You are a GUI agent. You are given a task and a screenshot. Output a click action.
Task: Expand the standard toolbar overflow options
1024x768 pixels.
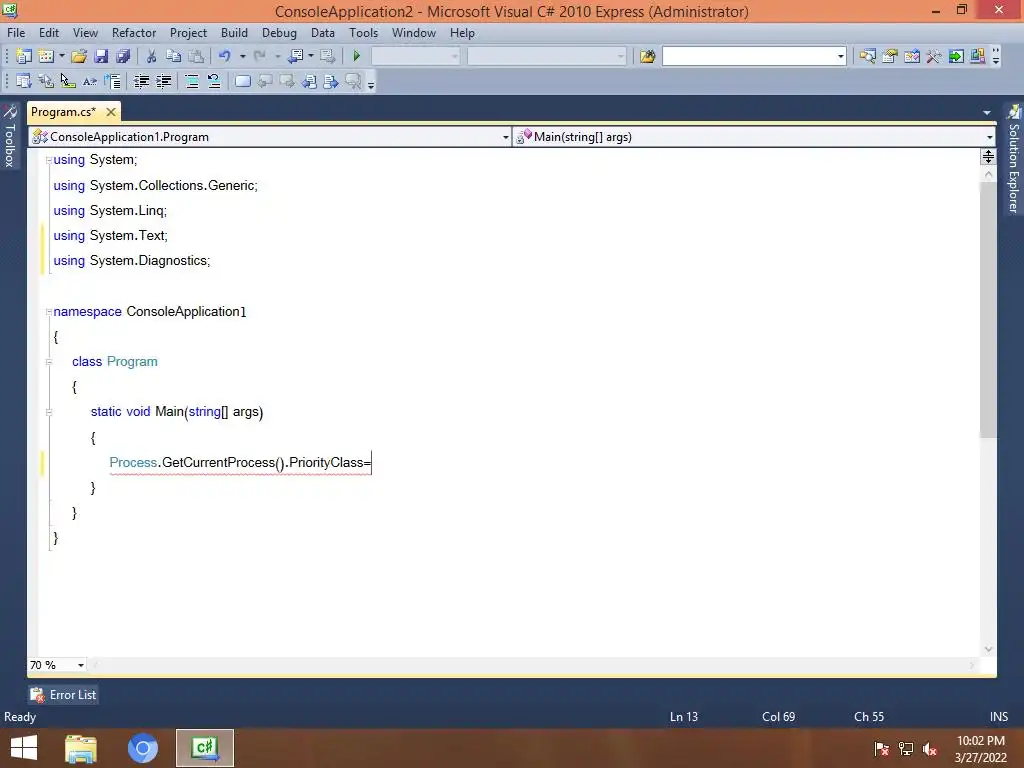(996, 56)
